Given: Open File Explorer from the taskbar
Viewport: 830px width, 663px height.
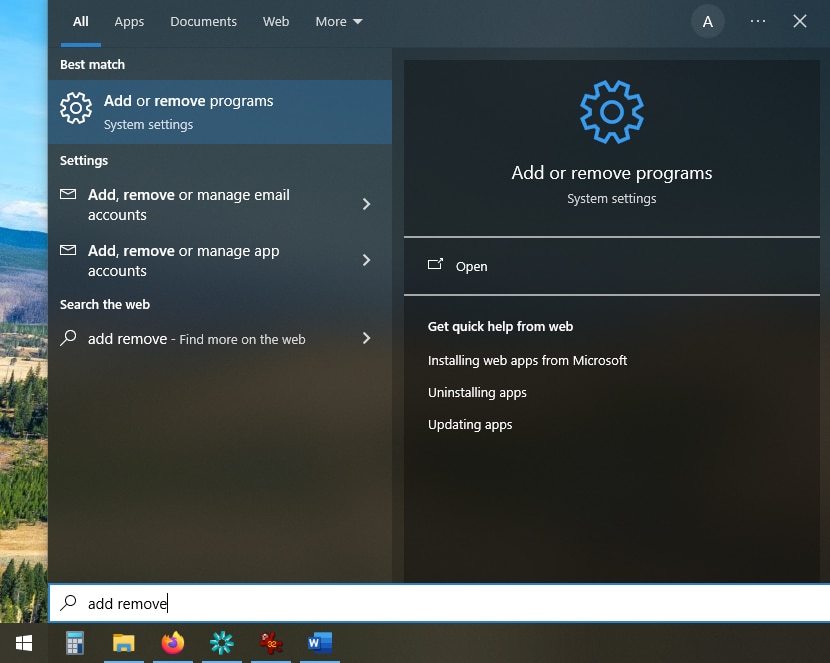Looking at the screenshot, I should tap(123, 643).
